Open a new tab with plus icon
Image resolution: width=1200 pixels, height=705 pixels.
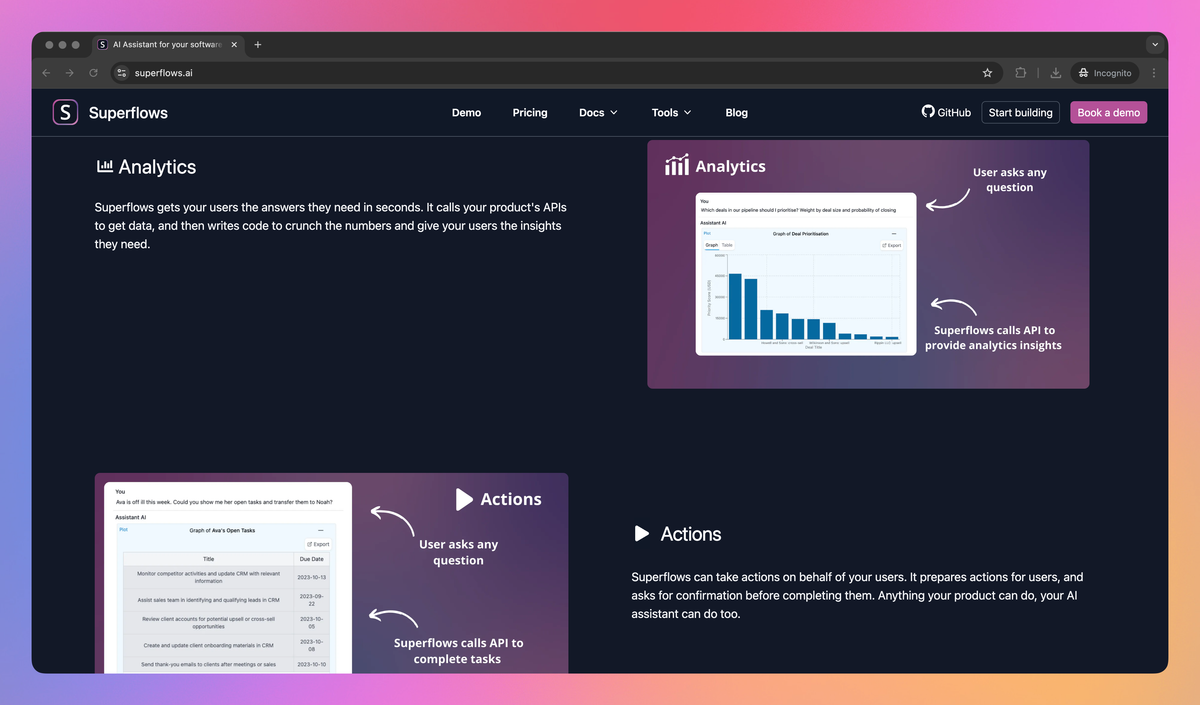pos(257,44)
